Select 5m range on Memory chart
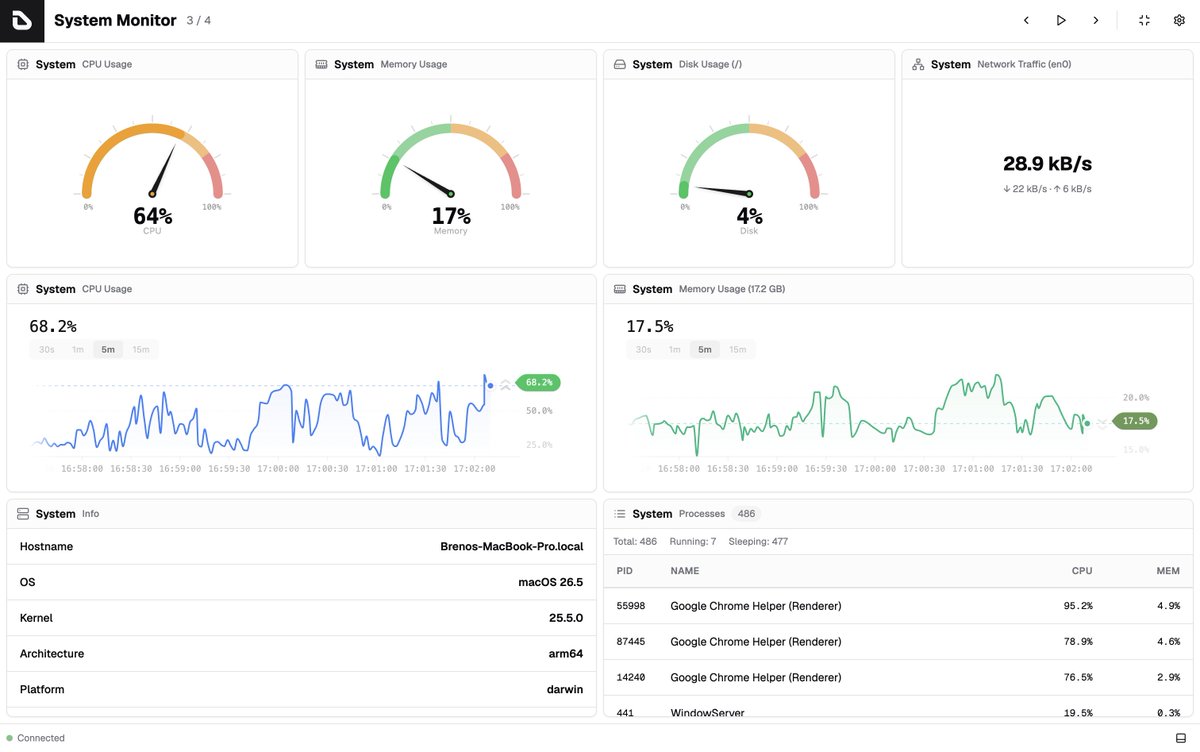 pyautogui.click(x=705, y=350)
